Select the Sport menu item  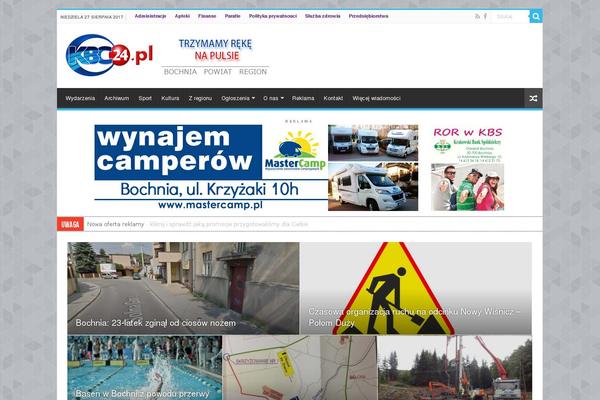(145, 98)
